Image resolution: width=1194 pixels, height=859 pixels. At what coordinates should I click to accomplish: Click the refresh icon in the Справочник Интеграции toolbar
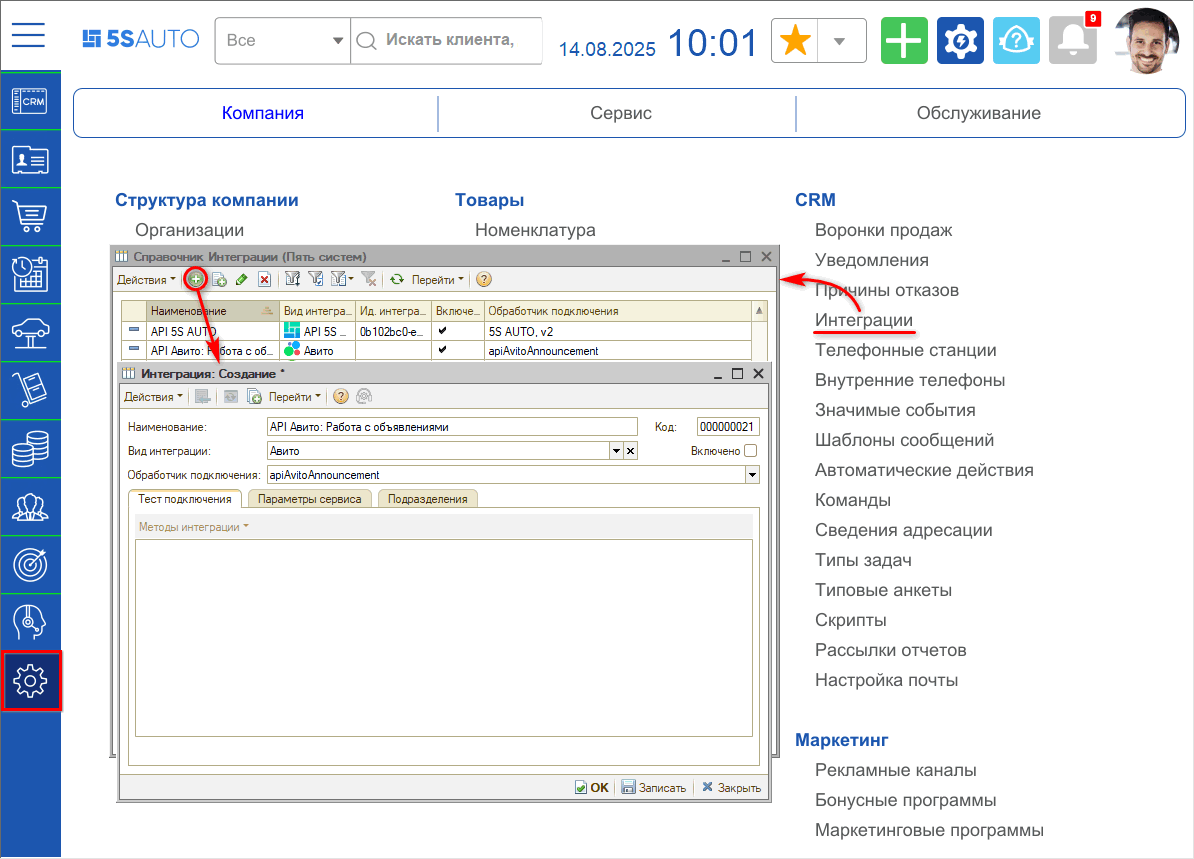click(x=397, y=279)
